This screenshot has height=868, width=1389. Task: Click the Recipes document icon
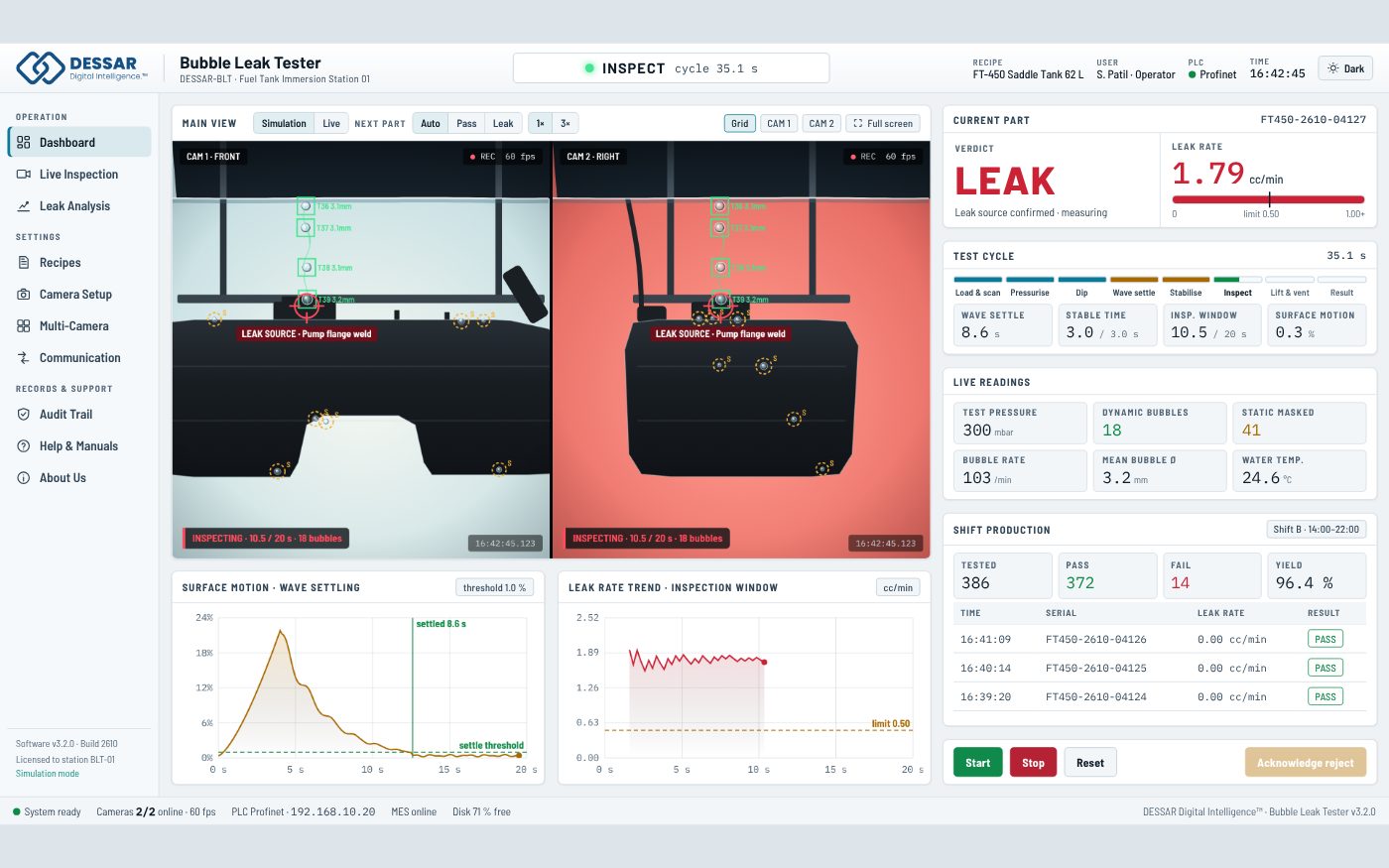click(x=24, y=262)
